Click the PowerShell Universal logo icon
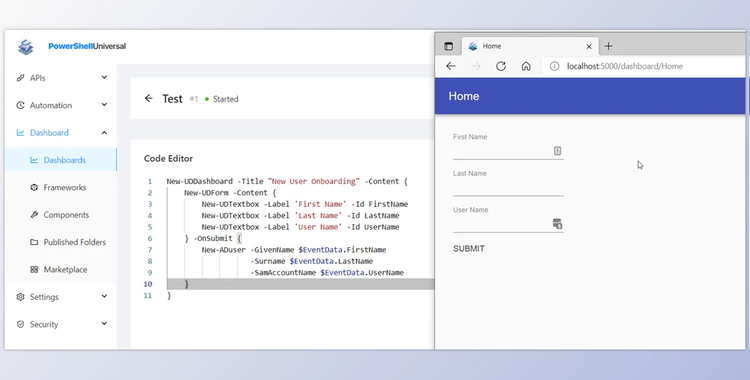Image resolution: width=750 pixels, height=380 pixels. click(x=26, y=46)
